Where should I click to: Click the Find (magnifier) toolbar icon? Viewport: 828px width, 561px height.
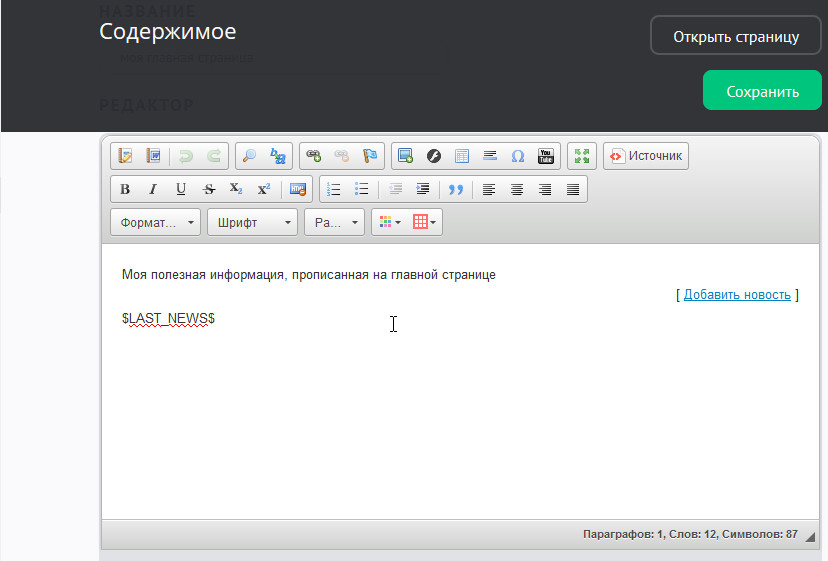click(x=250, y=156)
